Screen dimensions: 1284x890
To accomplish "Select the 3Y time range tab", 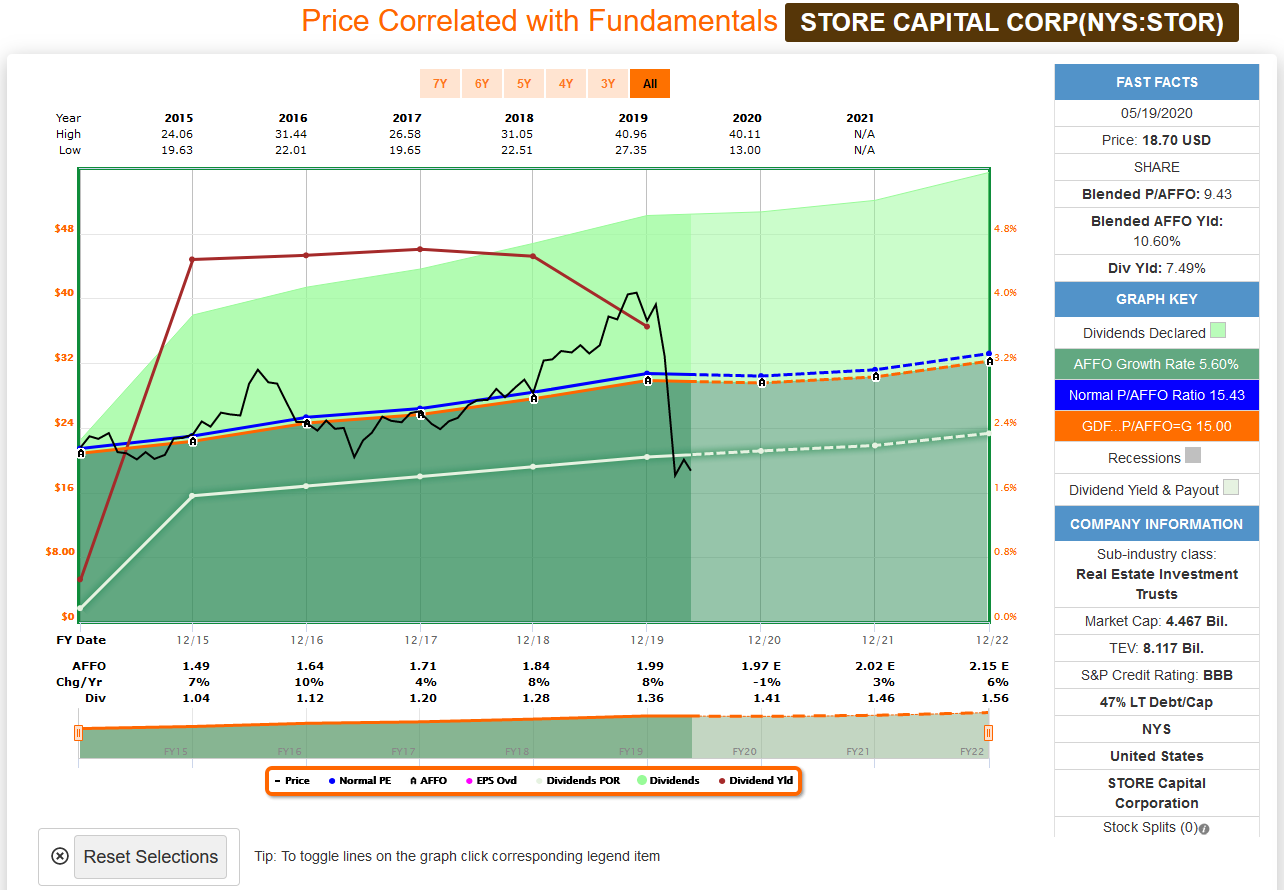I will [608, 84].
